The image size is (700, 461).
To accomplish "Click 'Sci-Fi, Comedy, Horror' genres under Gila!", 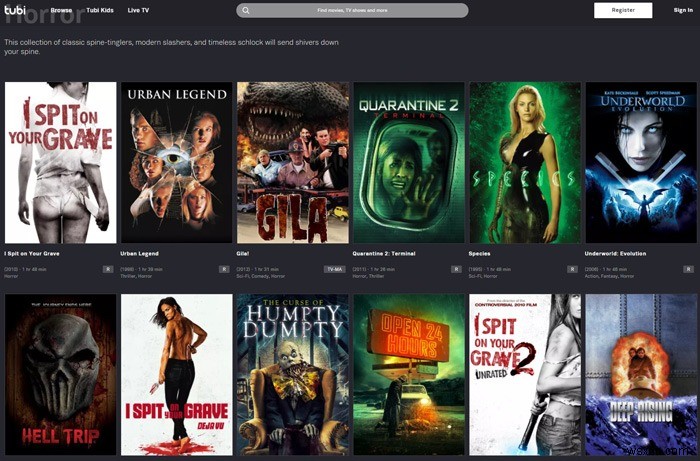I will tap(261, 276).
